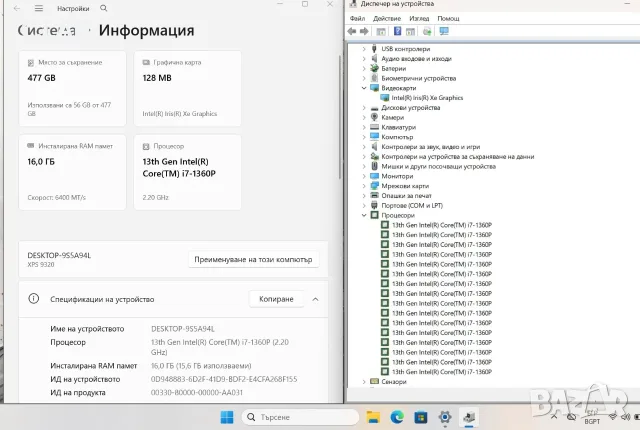Click the taskbar Търсене search box
The width and height of the screenshot is (640, 430).
point(300,417)
